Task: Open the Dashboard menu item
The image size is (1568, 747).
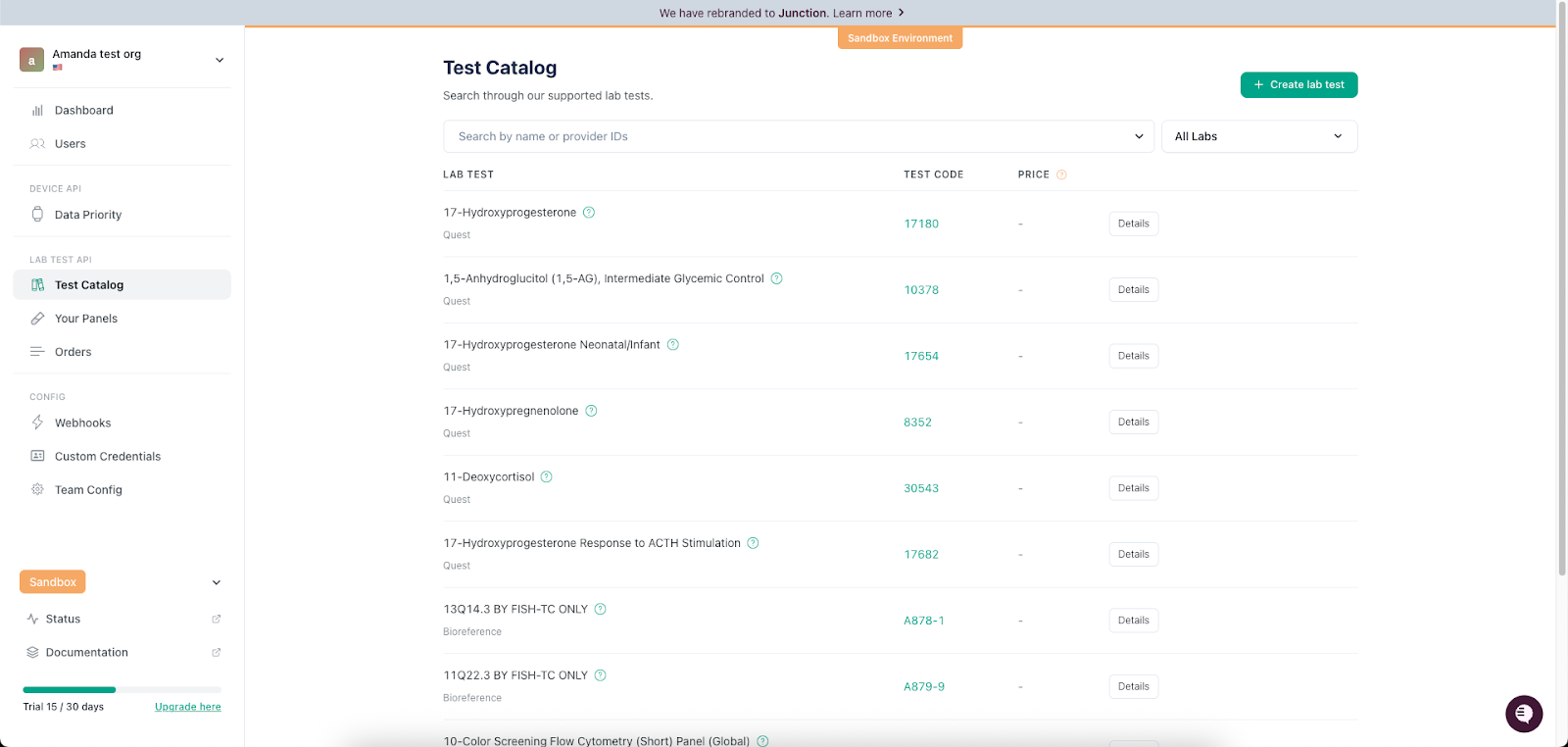Action: 122,111
